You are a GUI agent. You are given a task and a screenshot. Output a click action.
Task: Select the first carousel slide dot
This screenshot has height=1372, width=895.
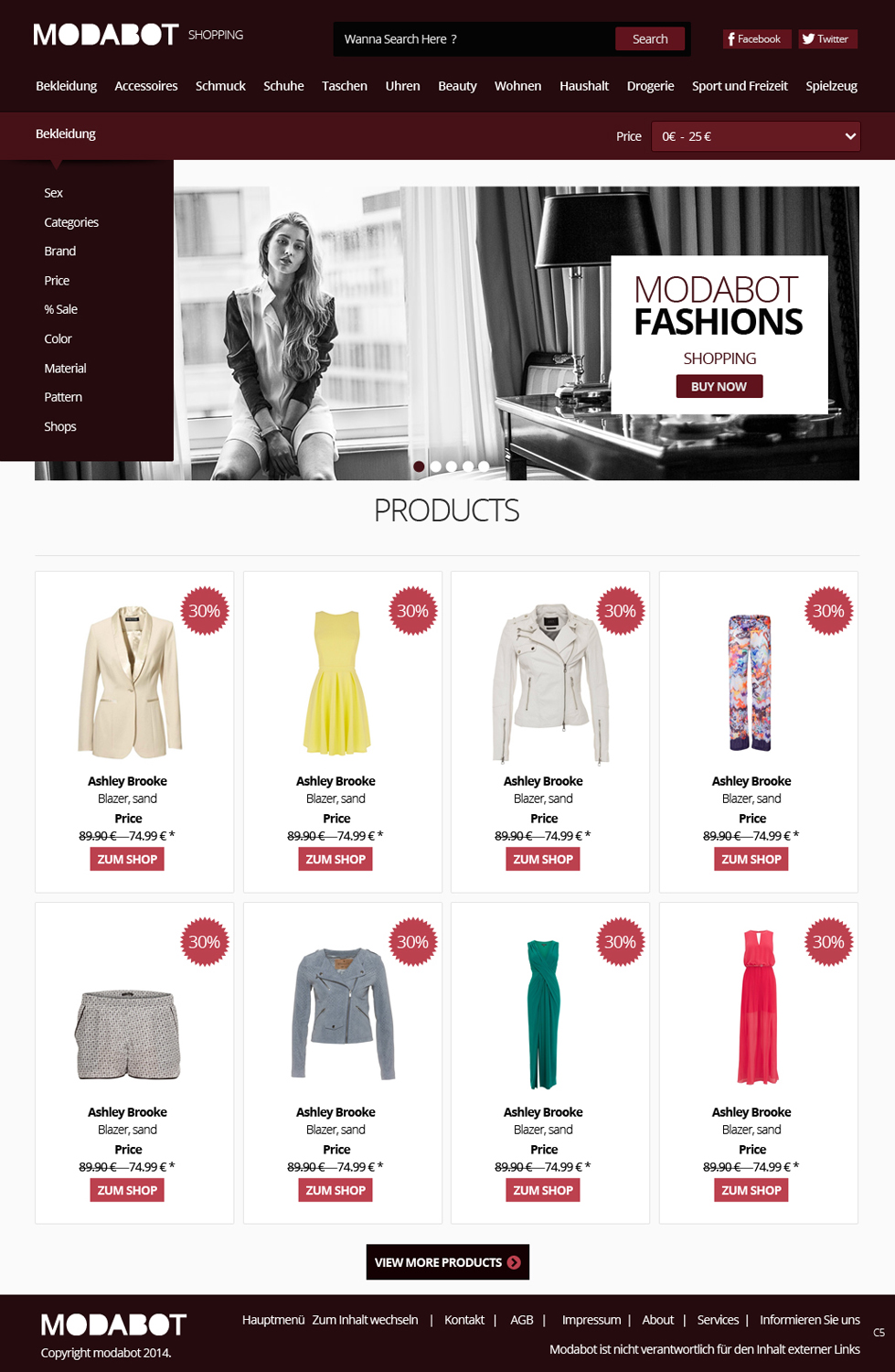coord(419,466)
